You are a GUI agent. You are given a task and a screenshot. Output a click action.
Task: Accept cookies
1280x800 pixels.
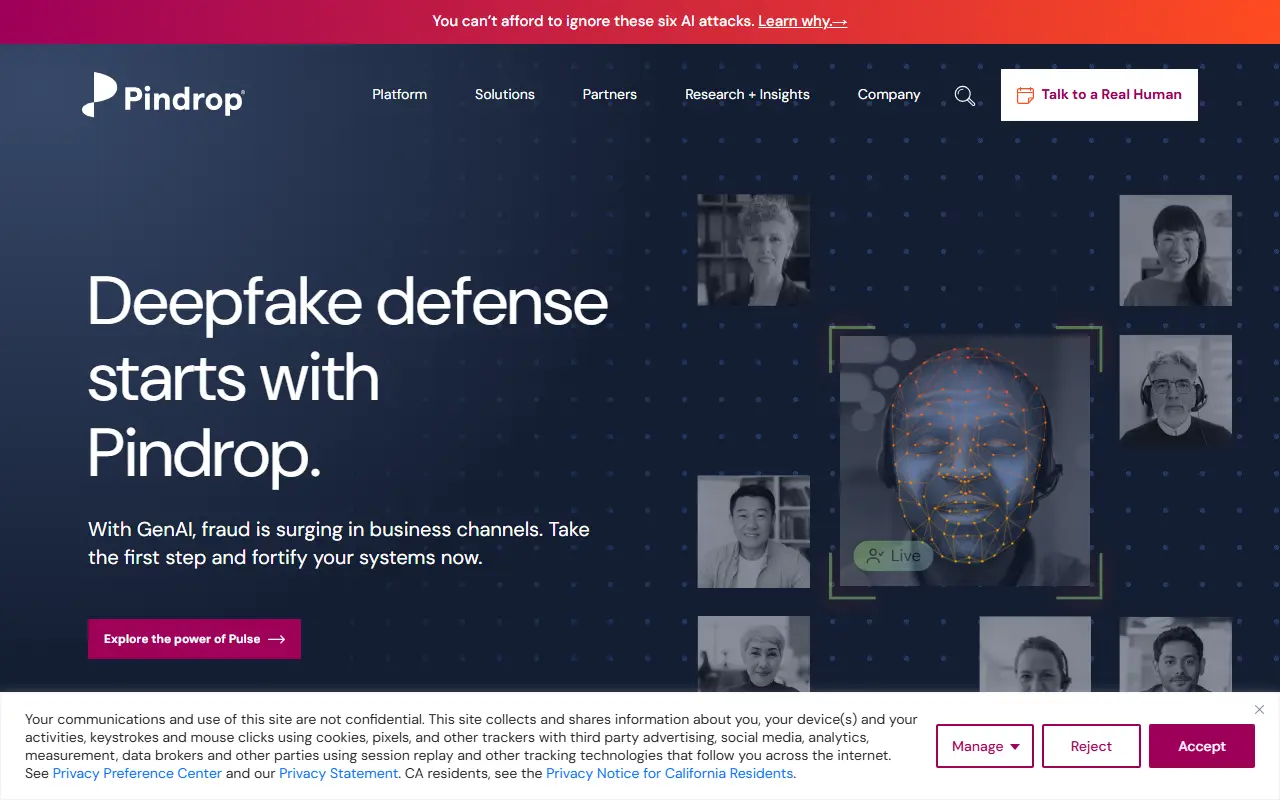[1202, 746]
